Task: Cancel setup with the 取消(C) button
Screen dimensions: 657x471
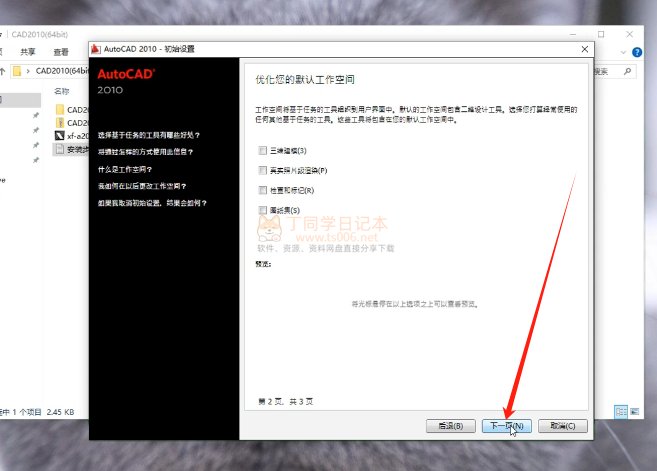Action: (563, 426)
